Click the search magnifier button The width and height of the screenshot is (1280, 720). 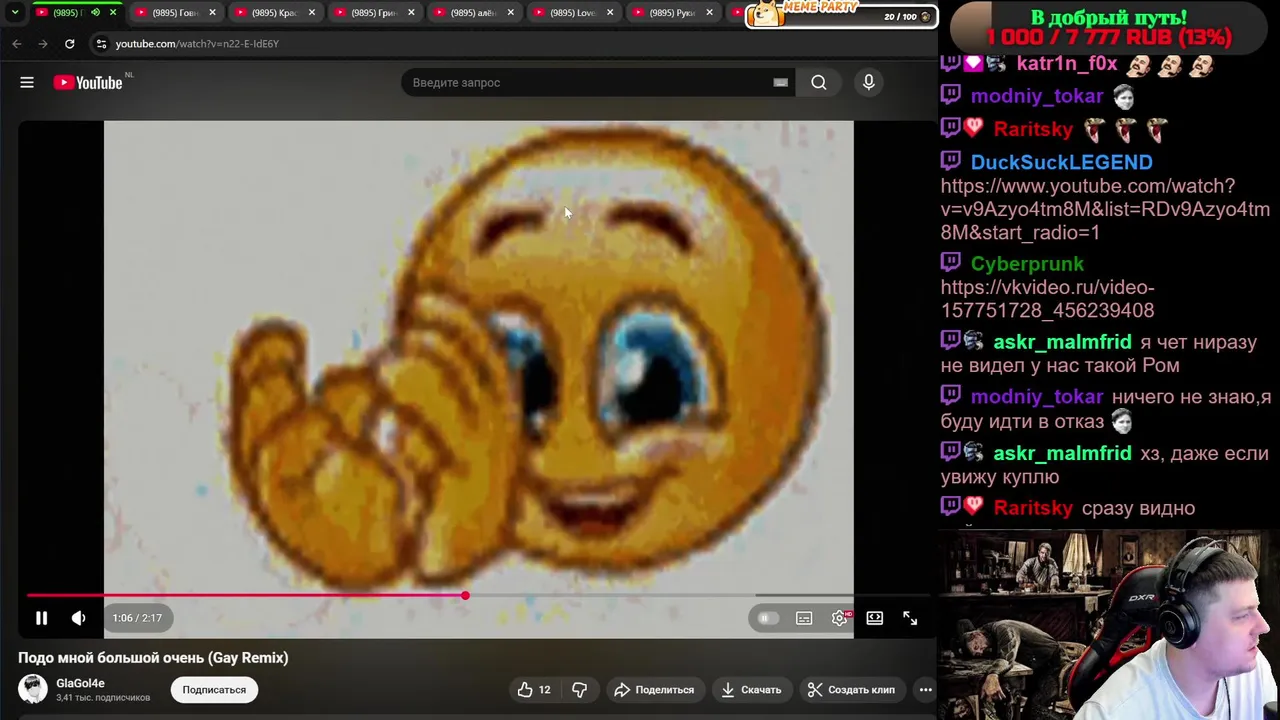click(819, 83)
